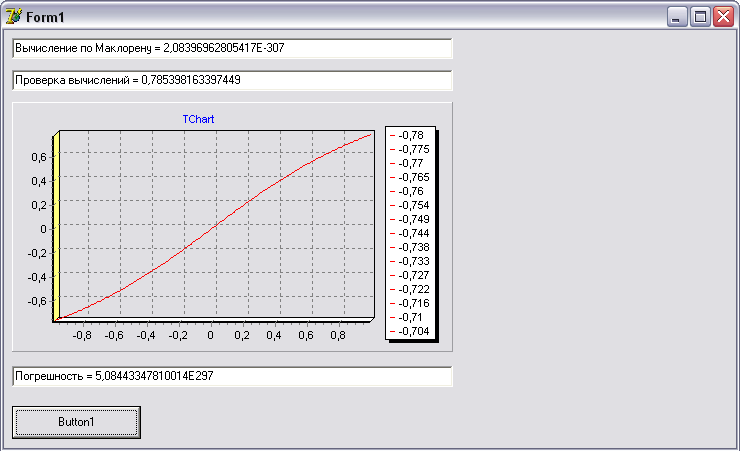This screenshot has width=740, height=451.
Task: Click the Maclaurin calculation result field
Action: click(232, 48)
